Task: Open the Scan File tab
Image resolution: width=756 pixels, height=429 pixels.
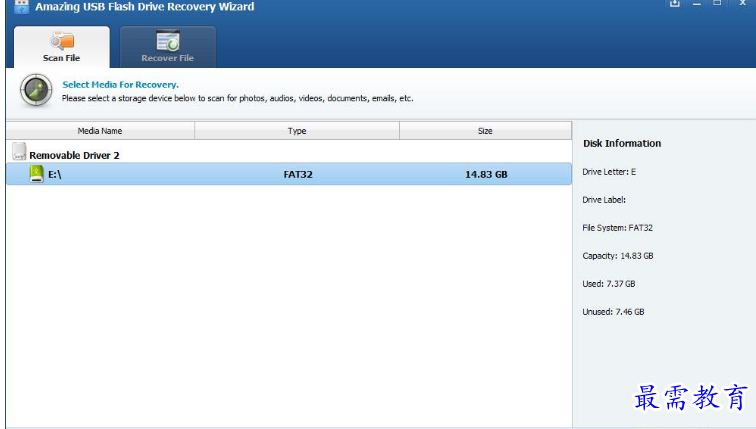Action: (62, 47)
